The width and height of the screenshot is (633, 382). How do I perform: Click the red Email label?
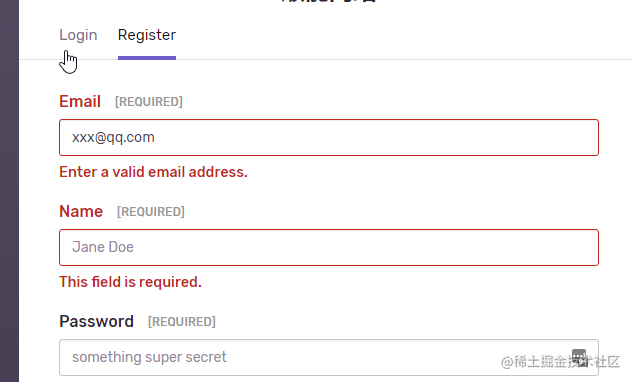(80, 101)
